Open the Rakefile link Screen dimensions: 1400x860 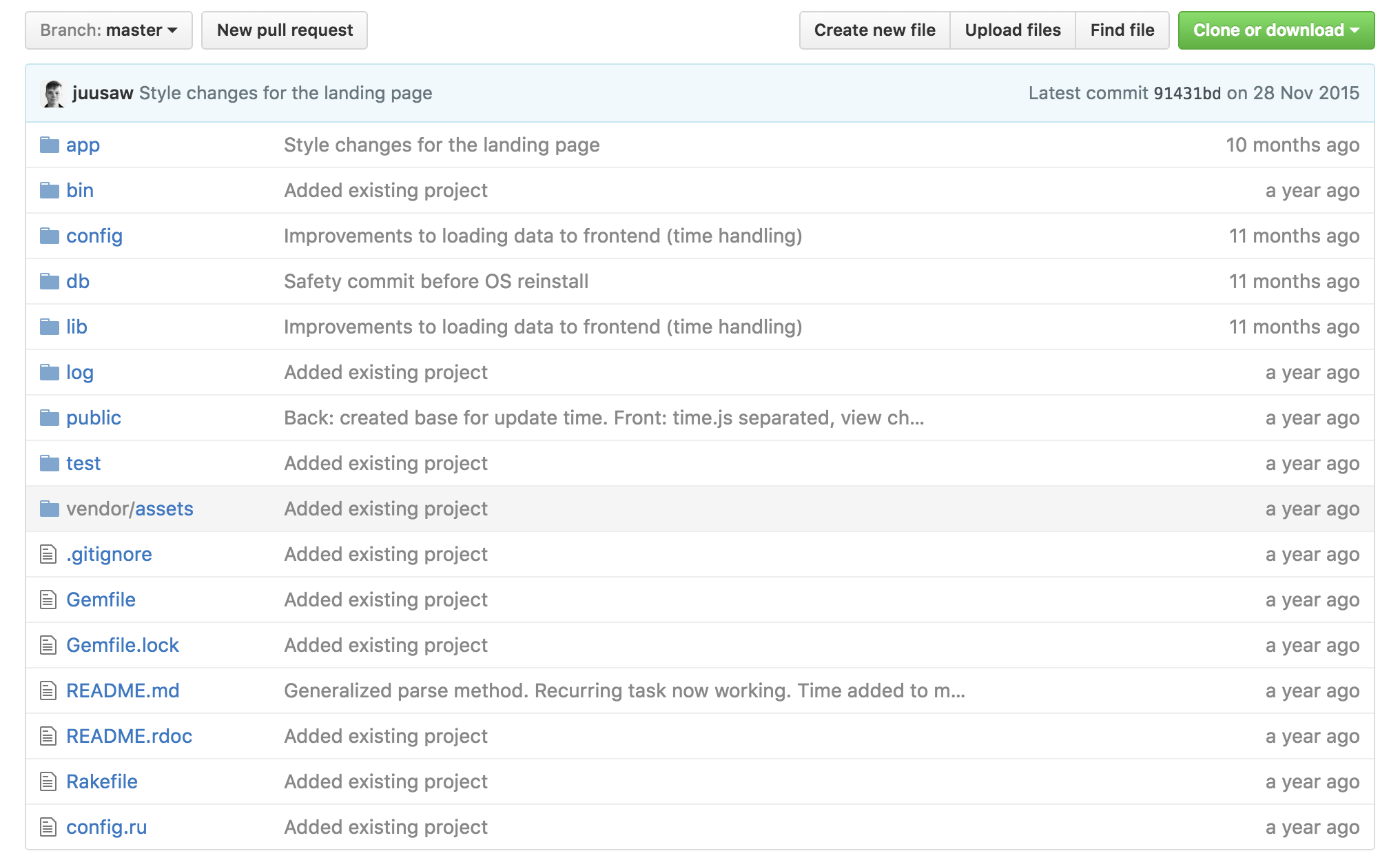(x=102, y=781)
